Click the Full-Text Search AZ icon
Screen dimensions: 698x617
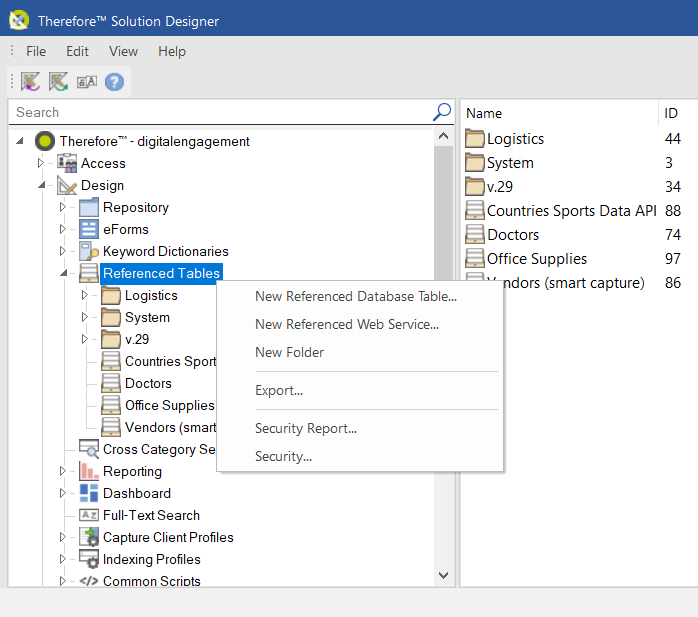click(89, 515)
